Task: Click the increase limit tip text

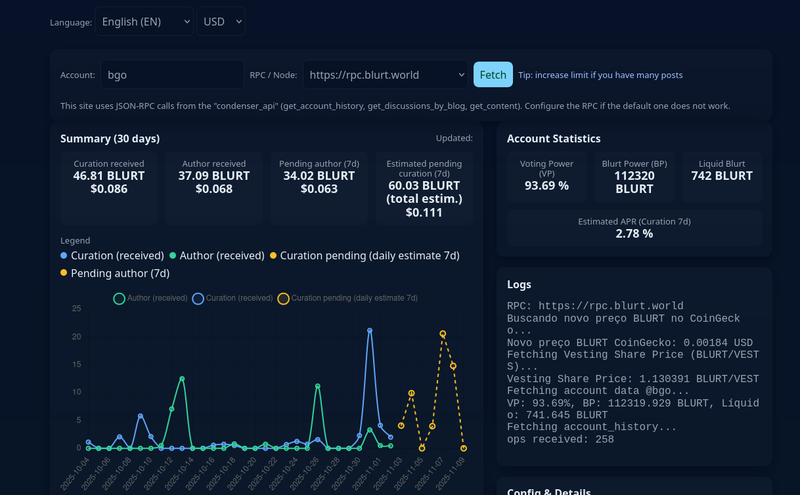Action: pyautogui.click(x=600, y=75)
